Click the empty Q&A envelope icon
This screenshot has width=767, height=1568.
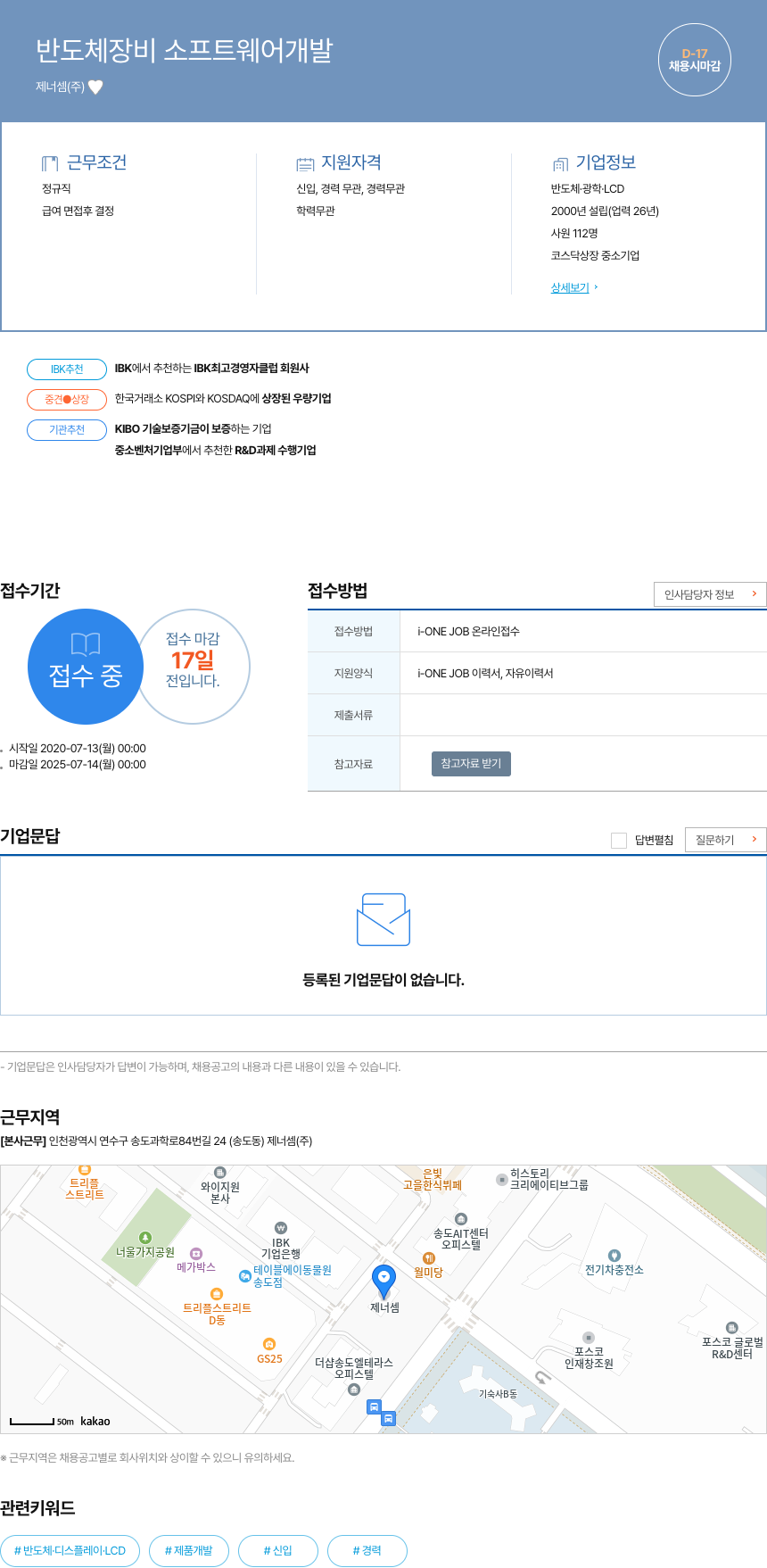[x=383, y=919]
